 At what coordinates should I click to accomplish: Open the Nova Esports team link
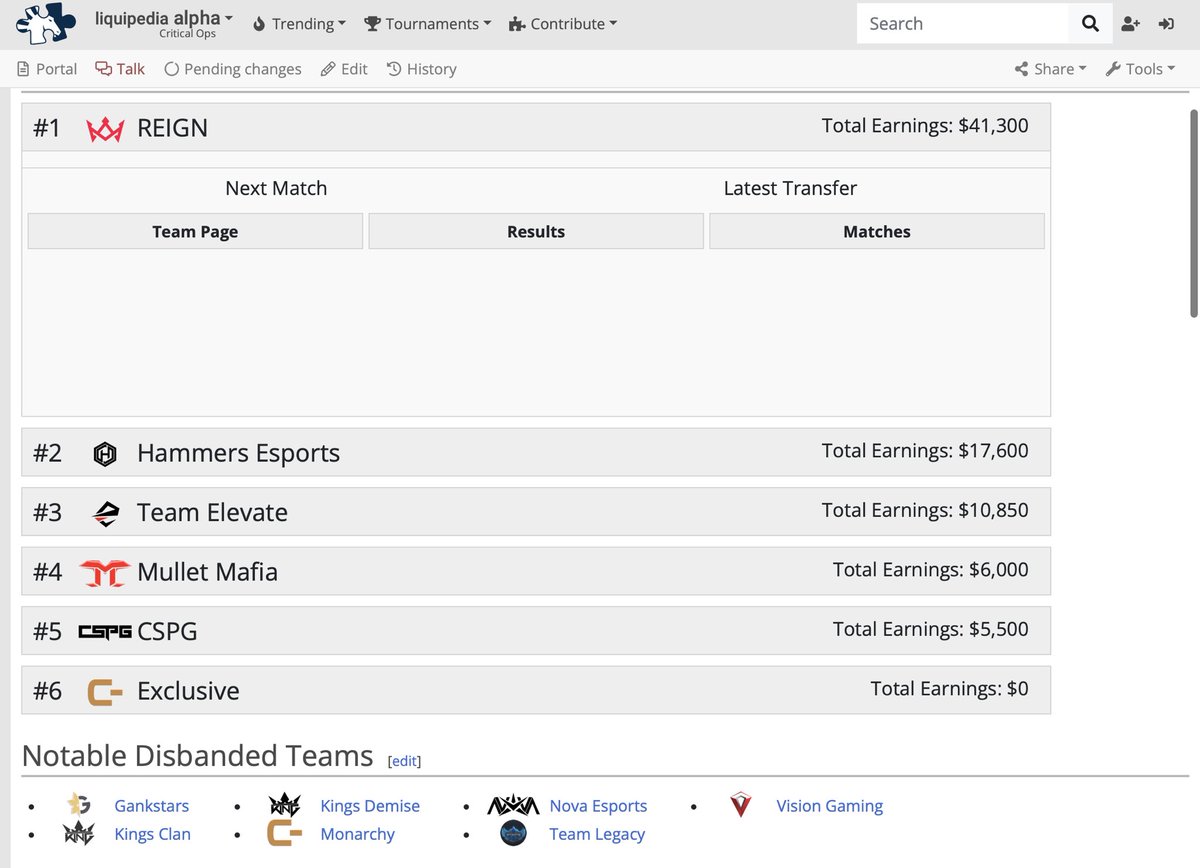point(598,806)
